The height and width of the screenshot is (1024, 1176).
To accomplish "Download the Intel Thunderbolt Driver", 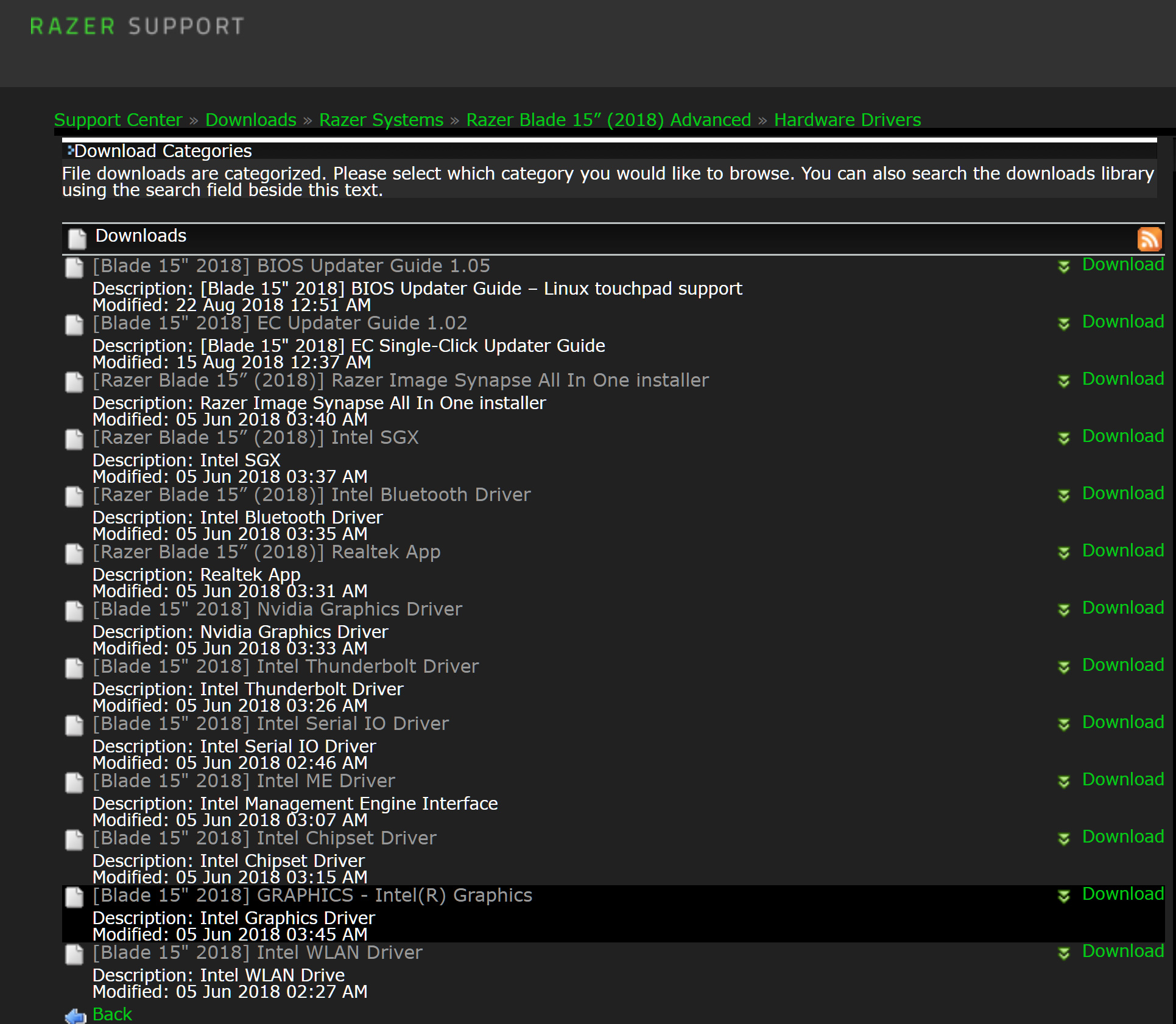I will pos(1123,665).
